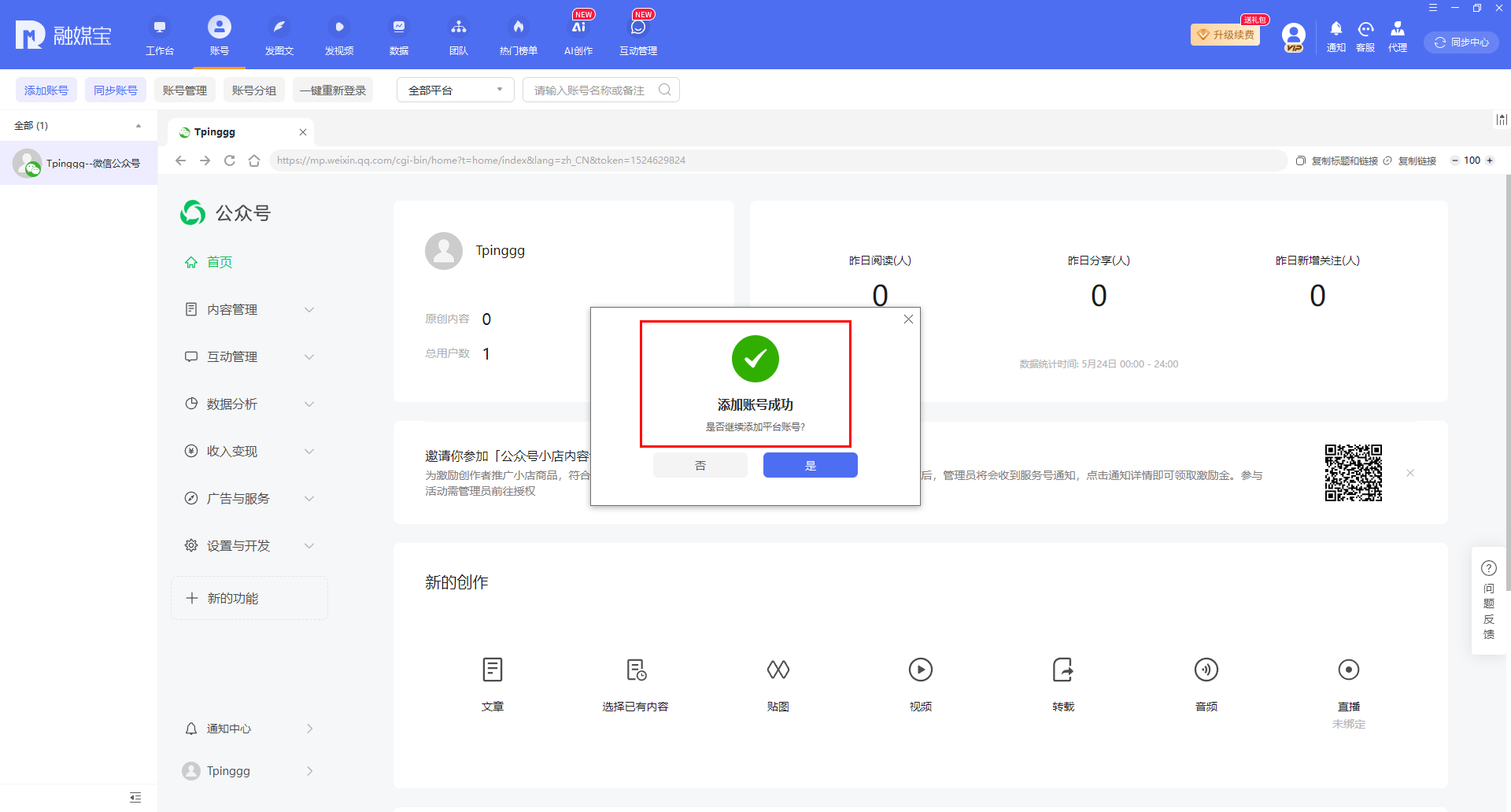Click the browser refresh icon
The width and height of the screenshot is (1511, 812).
[230, 161]
